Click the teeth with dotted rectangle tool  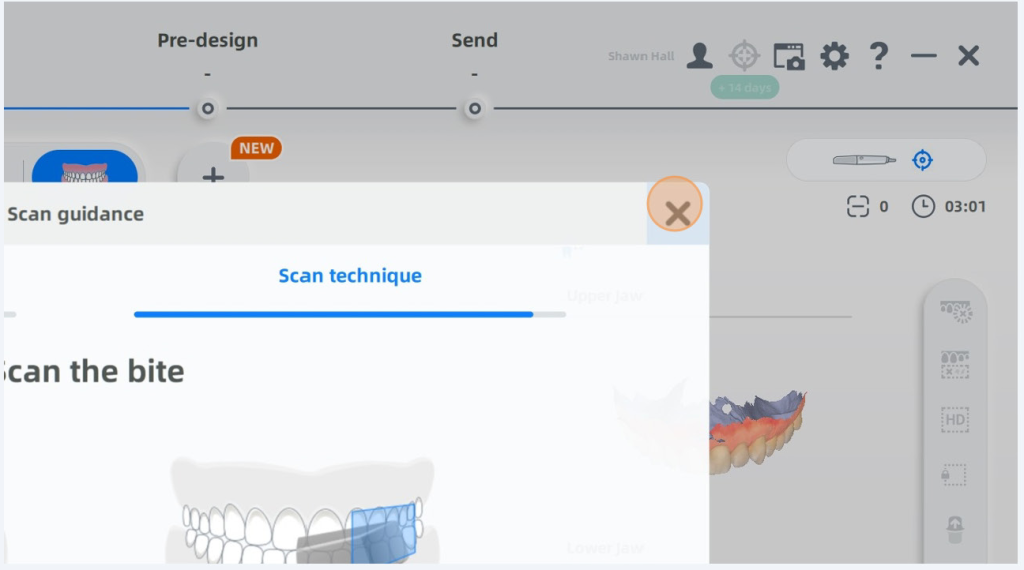point(955,365)
